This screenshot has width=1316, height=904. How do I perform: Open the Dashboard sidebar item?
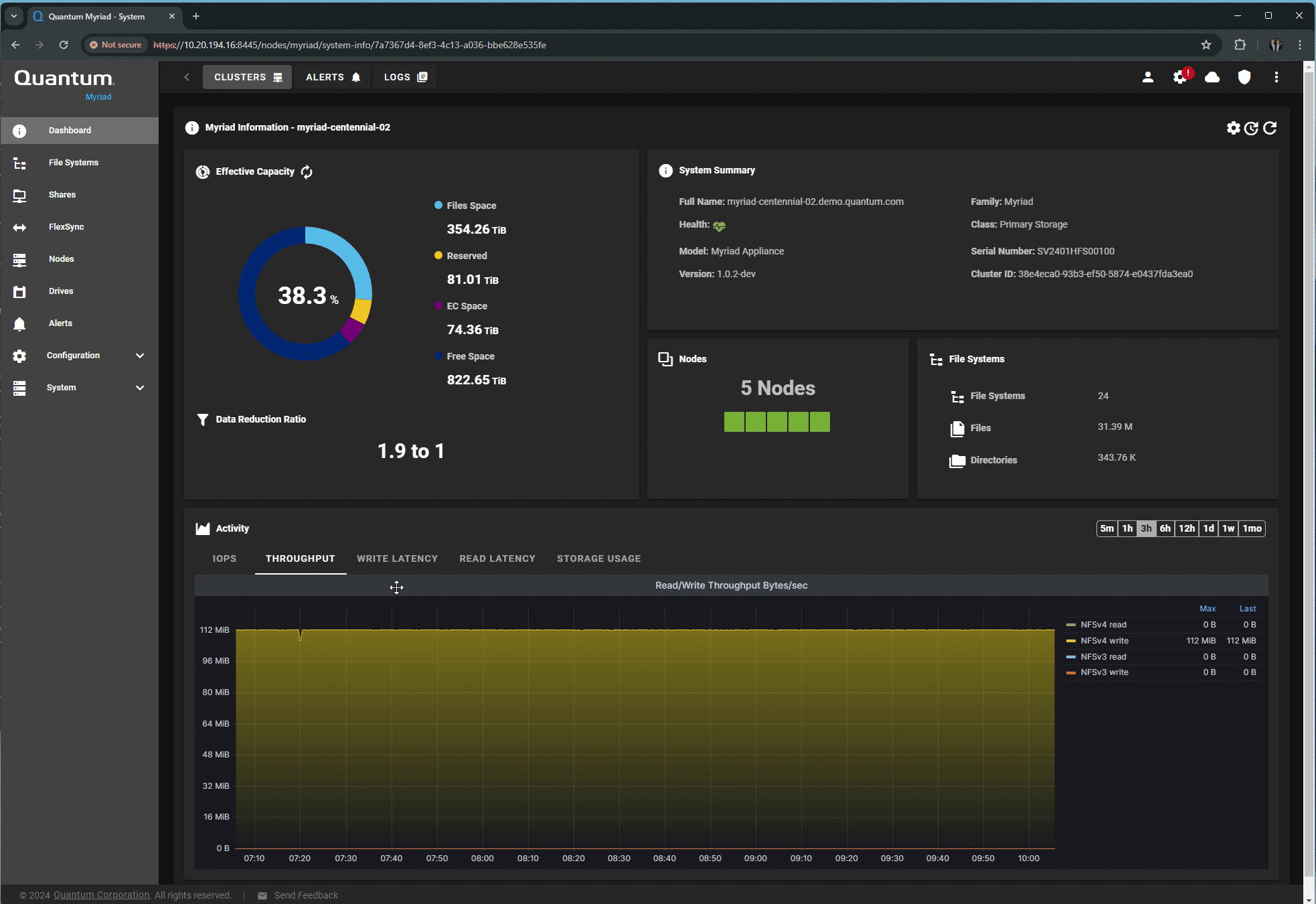pyautogui.click(x=79, y=131)
